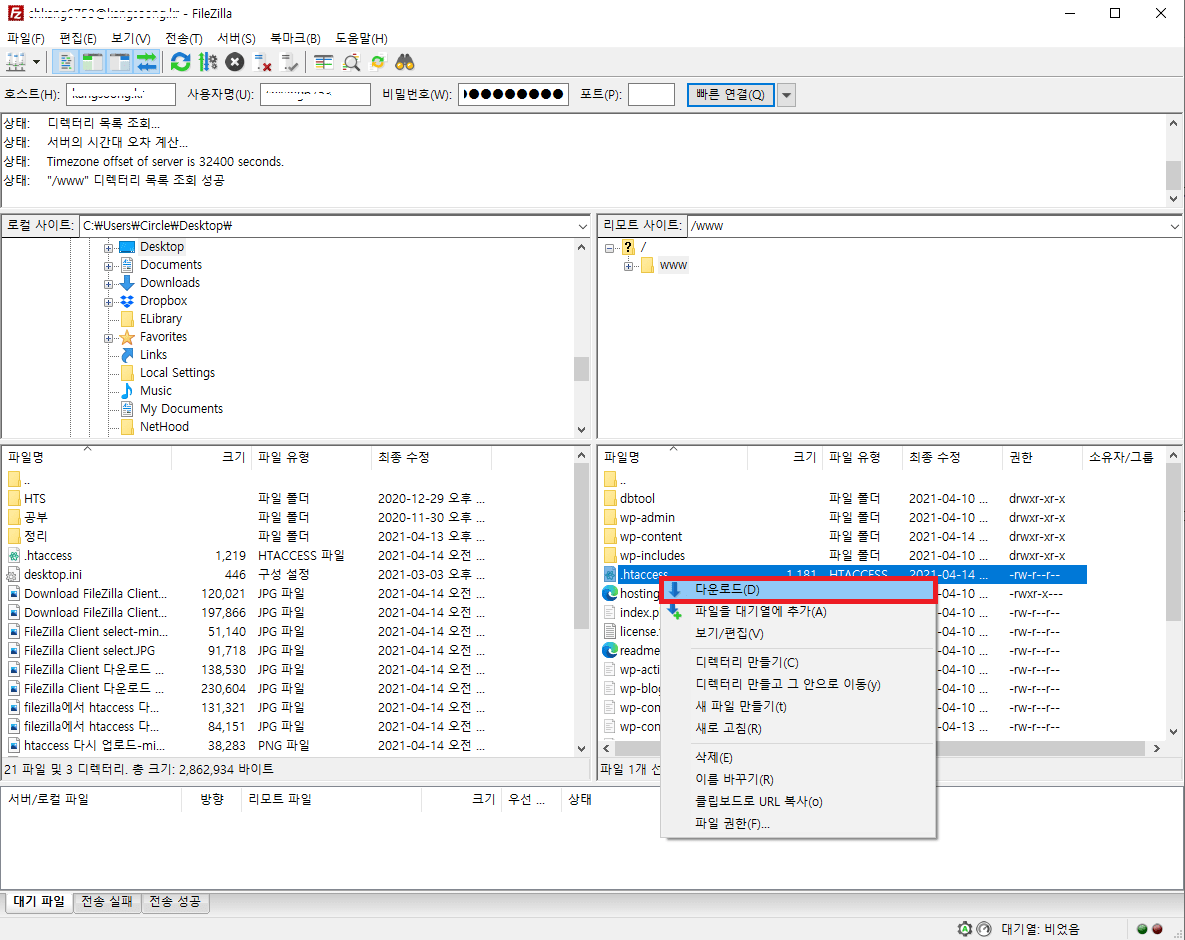Toggle synchronized browsing
This screenshot has width=1185, height=940.
pos(376,61)
